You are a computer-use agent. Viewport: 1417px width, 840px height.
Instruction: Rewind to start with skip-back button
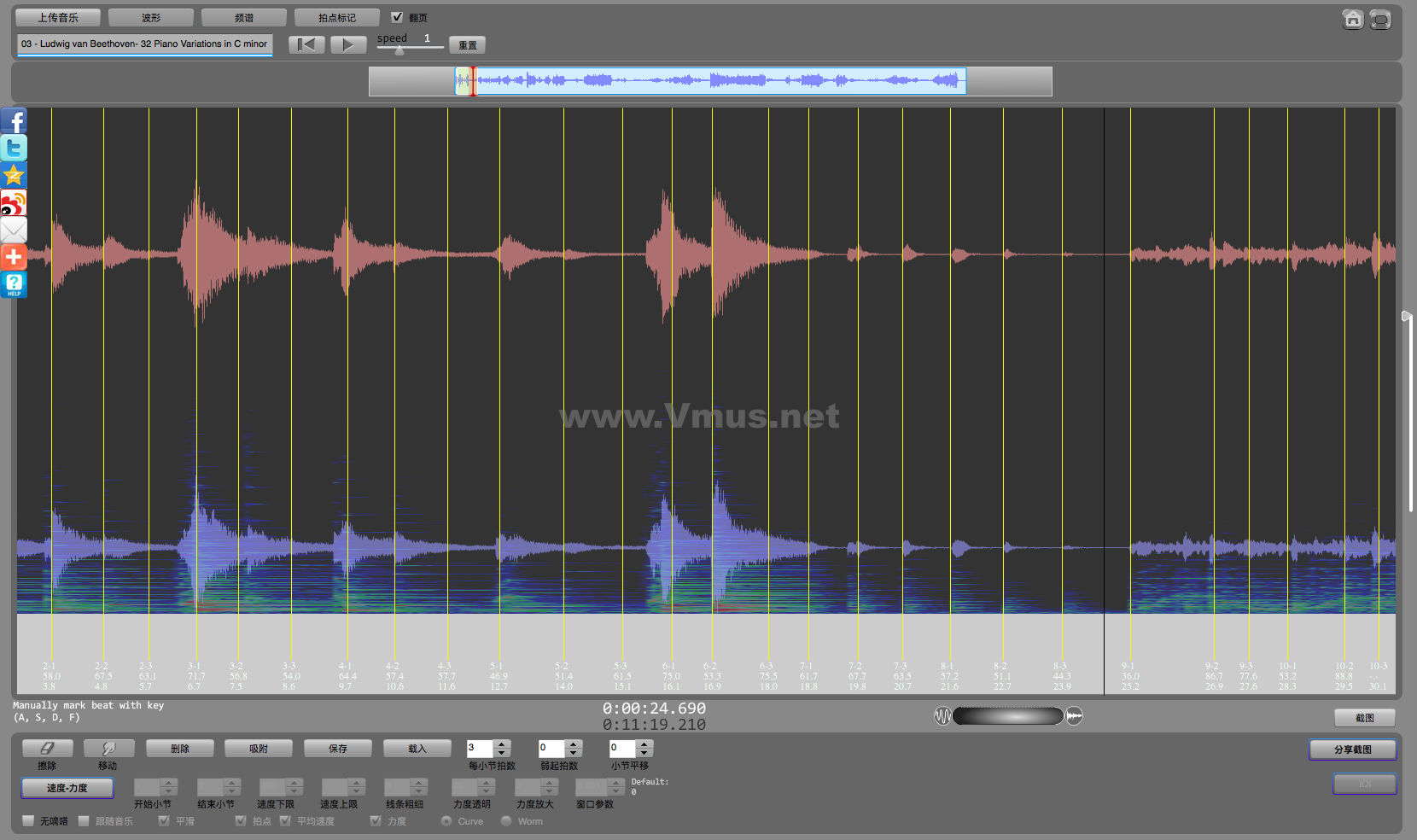coord(306,44)
